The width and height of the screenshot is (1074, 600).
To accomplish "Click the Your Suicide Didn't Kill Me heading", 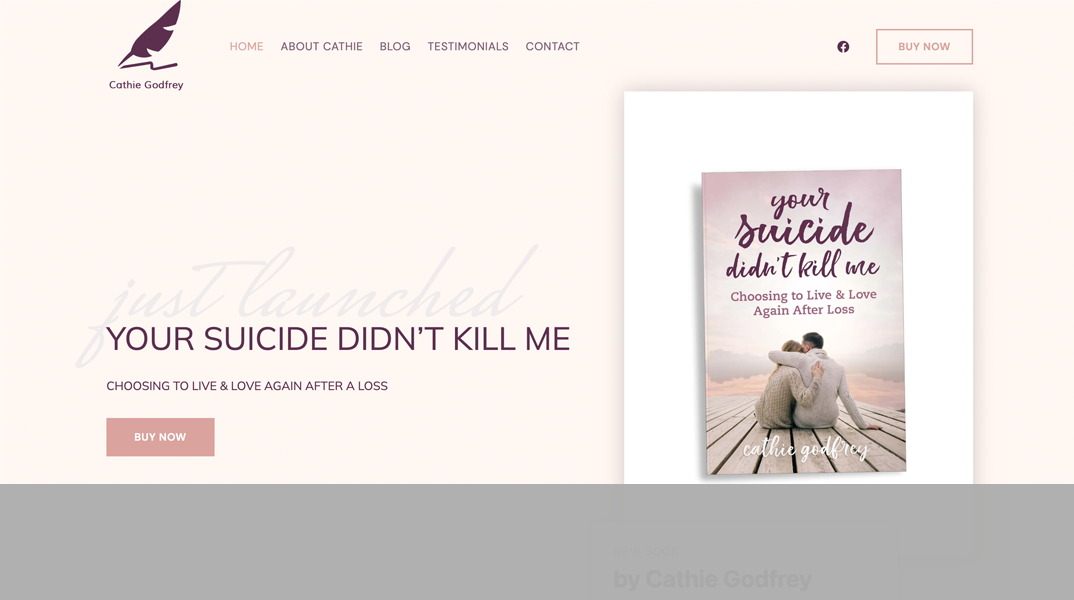I will click(x=338, y=339).
